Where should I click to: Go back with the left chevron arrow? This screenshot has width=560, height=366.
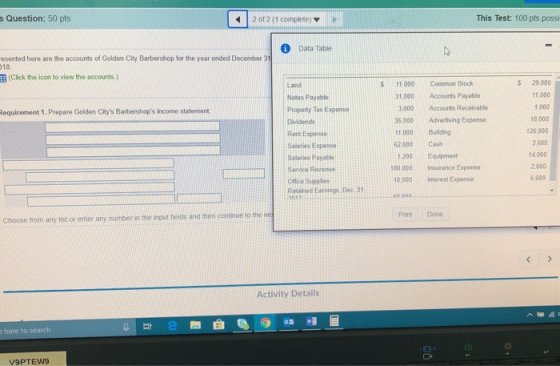(528, 259)
